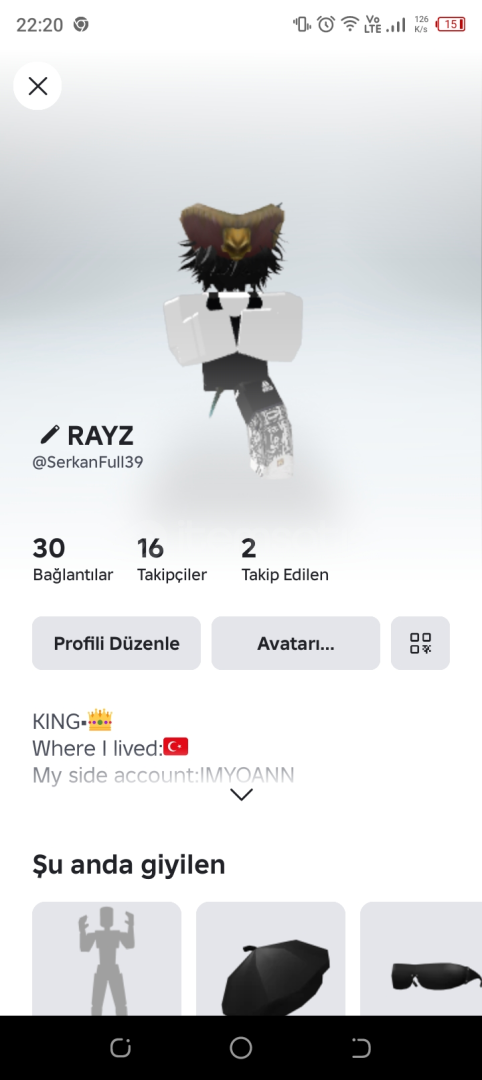Open the 16 Takipçiler list
This screenshot has width=482, height=1080.
(x=171, y=559)
